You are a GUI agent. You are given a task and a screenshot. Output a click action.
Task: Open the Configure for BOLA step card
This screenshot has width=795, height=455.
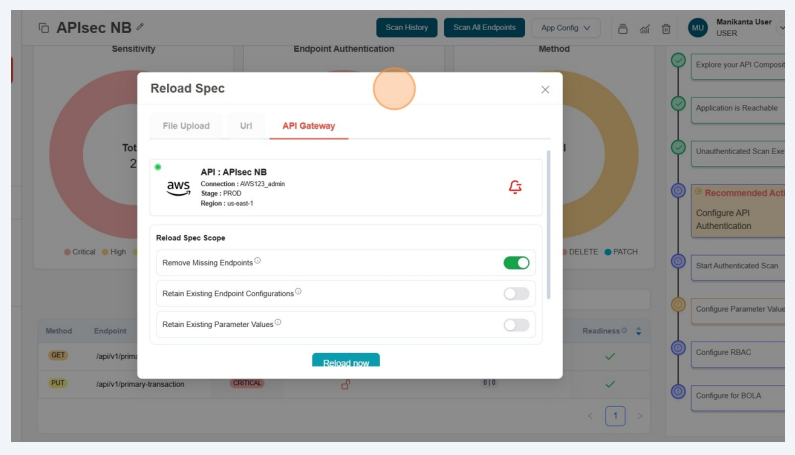click(x=738, y=398)
